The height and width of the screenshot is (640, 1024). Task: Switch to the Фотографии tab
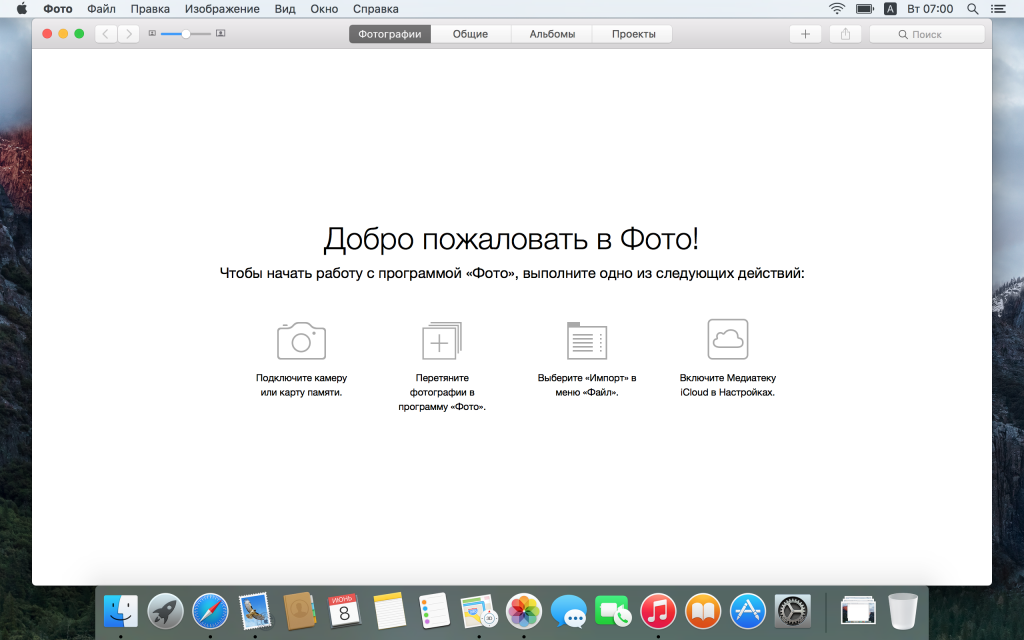pos(390,34)
